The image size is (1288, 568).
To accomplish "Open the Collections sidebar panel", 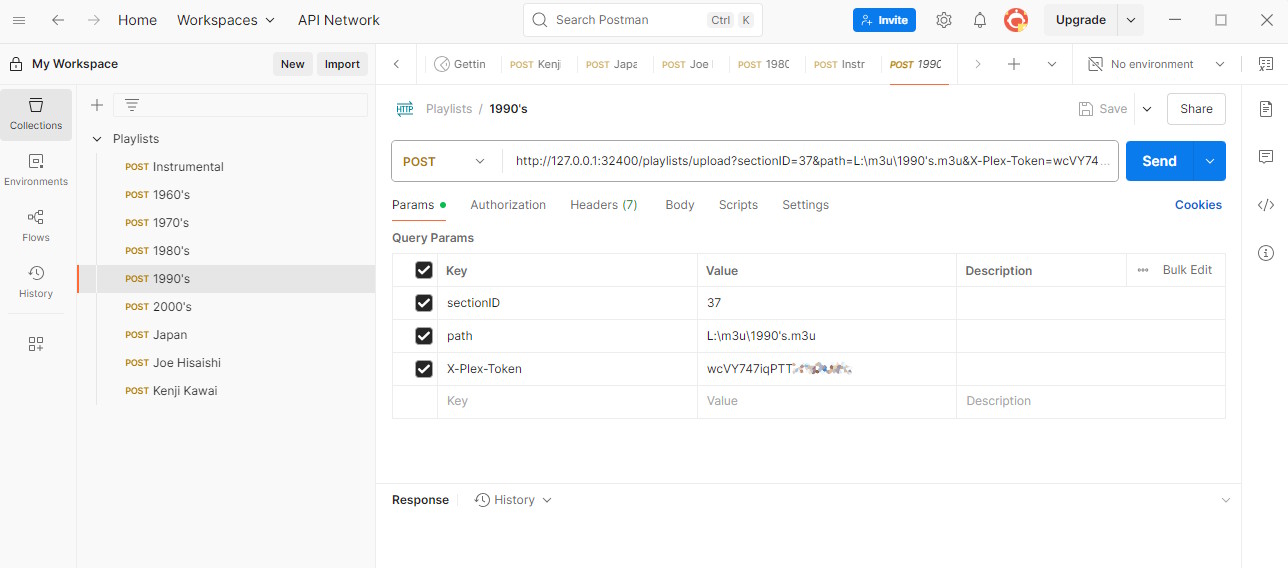I will pyautogui.click(x=36, y=114).
